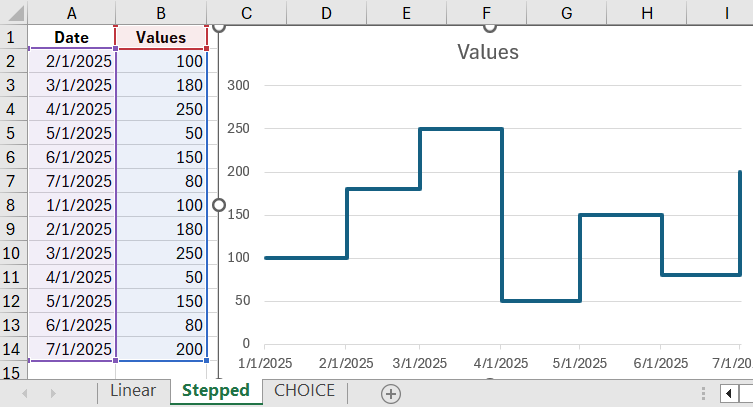Select cell B2 with value 100
The image size is (753, 407).
(161, 61)
